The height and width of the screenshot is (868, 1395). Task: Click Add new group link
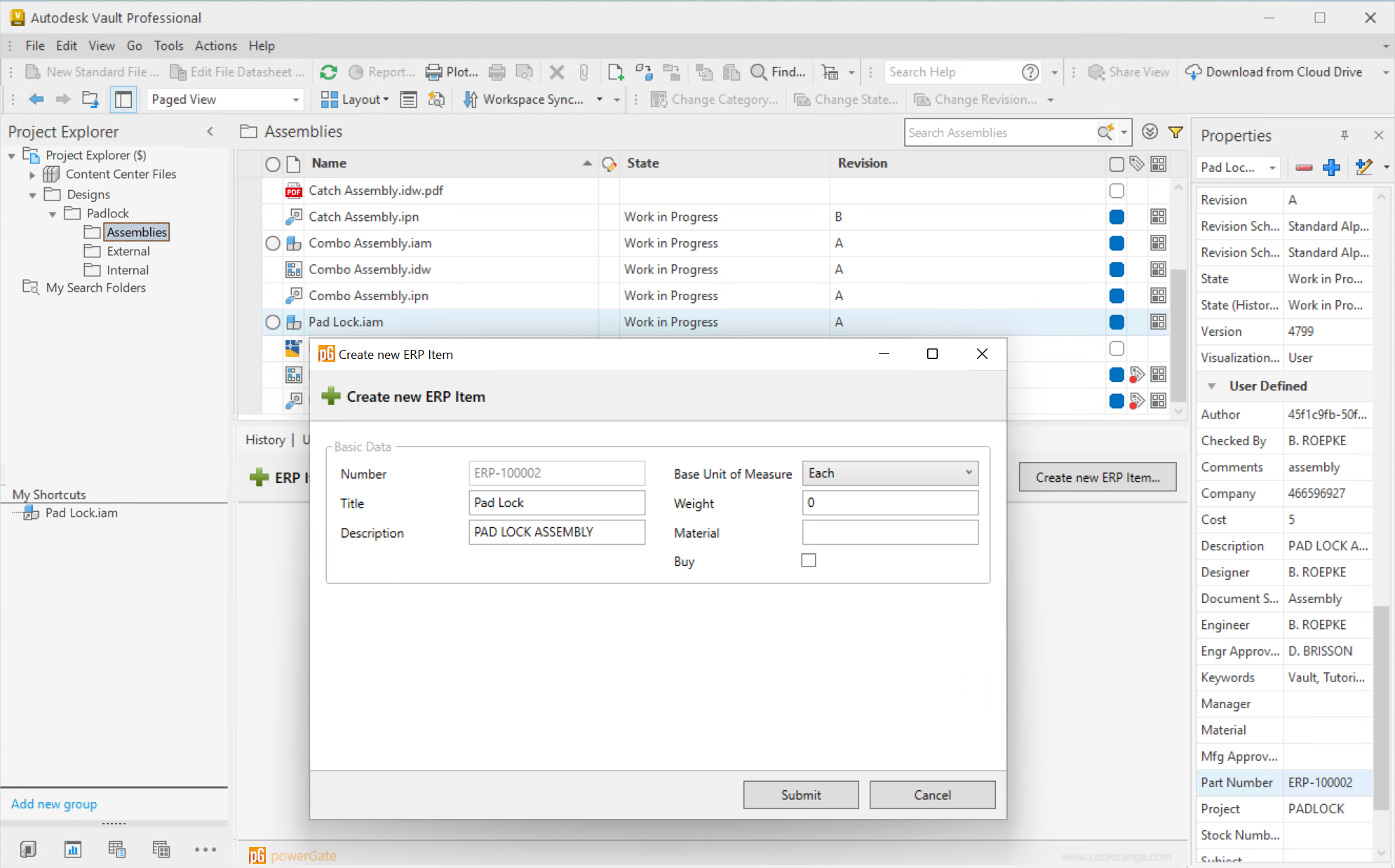click(54, 804)
